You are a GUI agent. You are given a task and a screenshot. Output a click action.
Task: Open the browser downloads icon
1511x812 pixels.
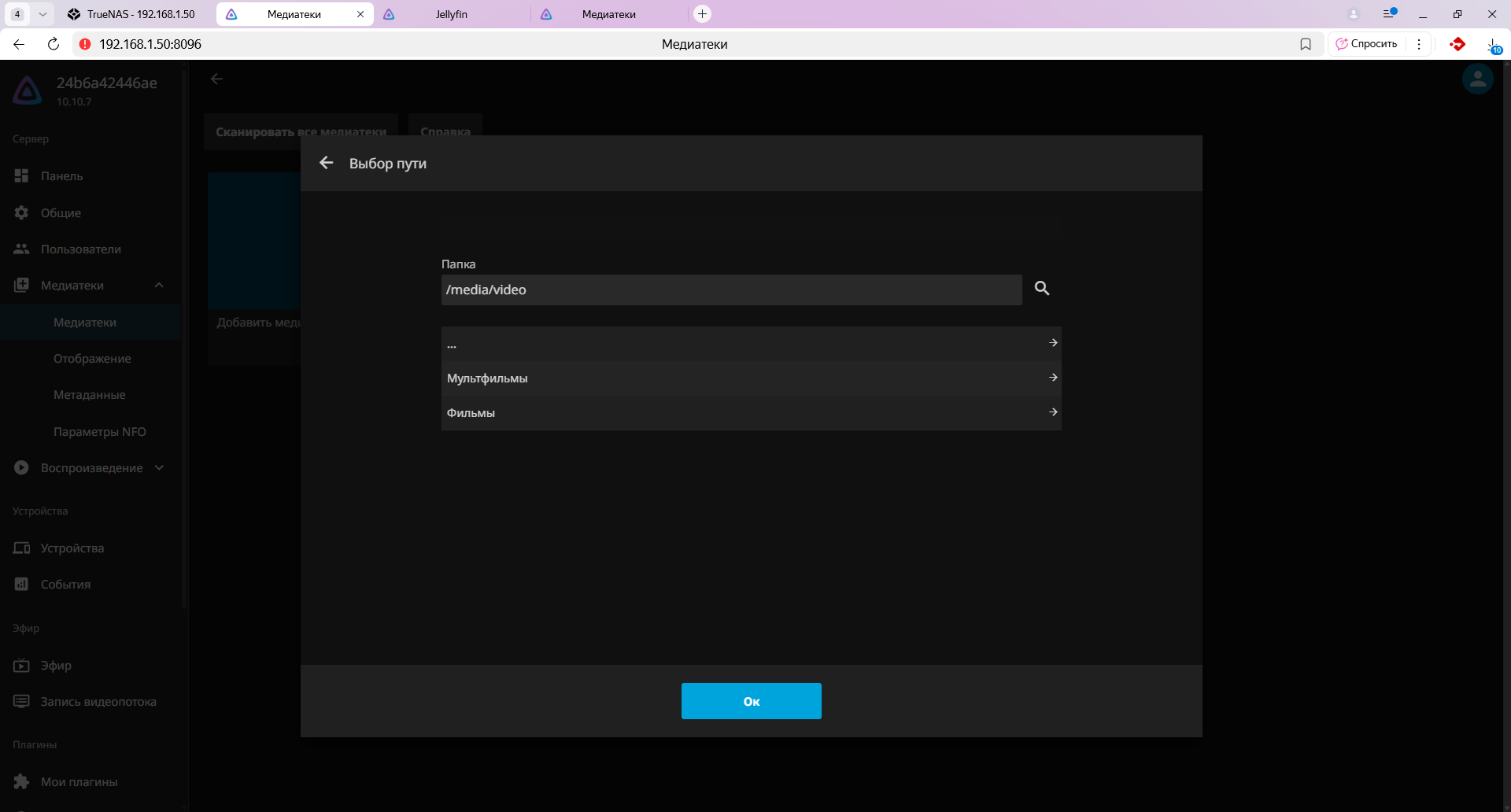click(x=1492, y=45)
